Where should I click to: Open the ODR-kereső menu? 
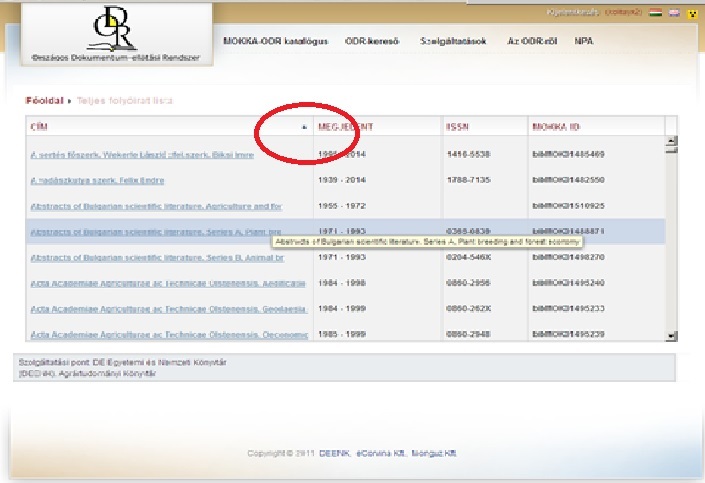pos(370,41)
